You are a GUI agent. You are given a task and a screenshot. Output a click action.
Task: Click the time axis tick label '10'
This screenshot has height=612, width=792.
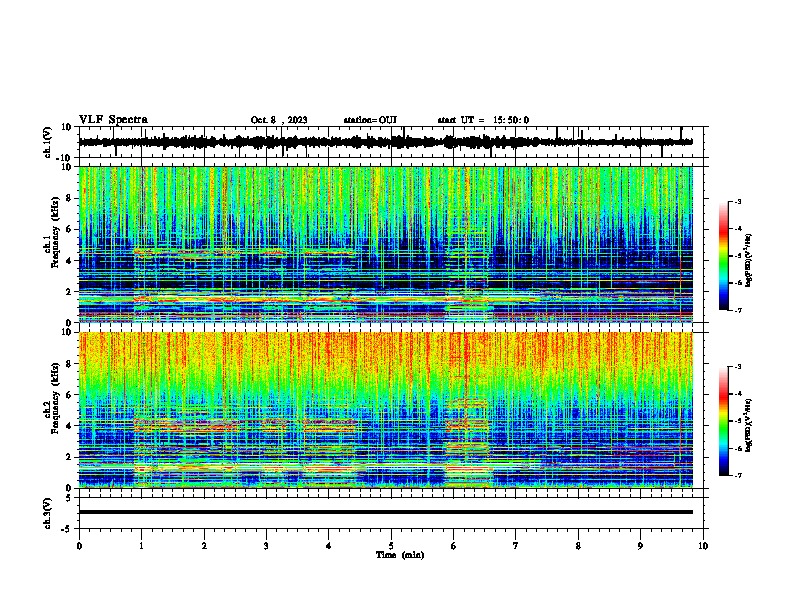(703, 546)
